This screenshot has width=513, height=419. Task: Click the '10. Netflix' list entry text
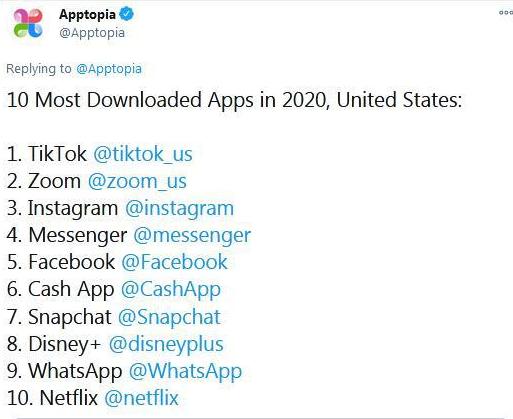tap(52, 398)
